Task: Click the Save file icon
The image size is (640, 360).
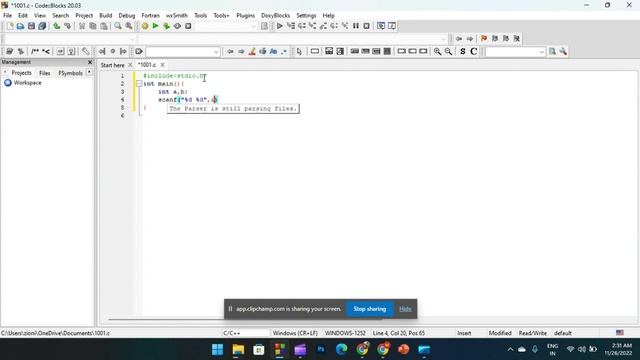Action: tap(31, 26)
